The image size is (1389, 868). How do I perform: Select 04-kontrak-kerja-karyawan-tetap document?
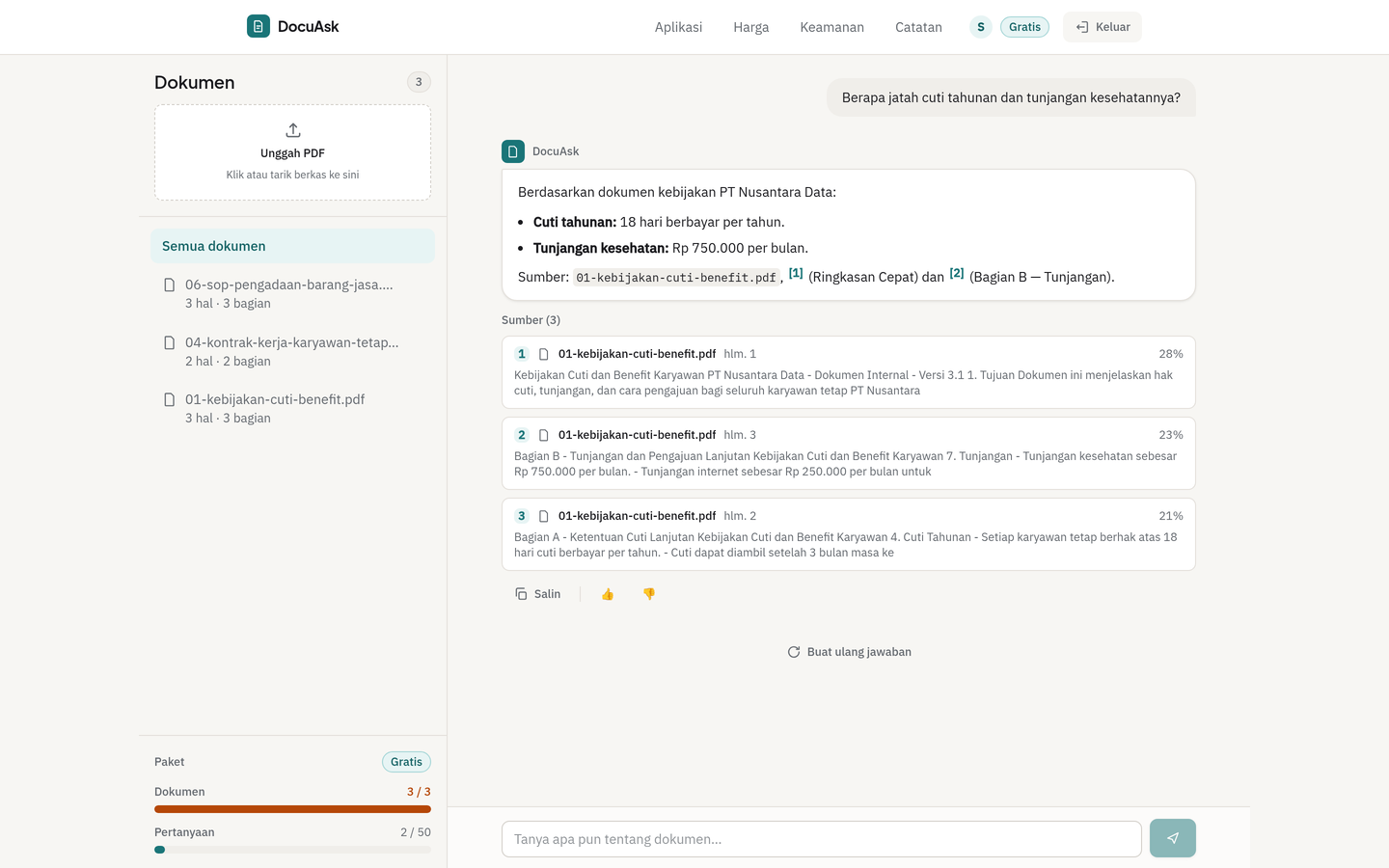click(x=292, y=352)
